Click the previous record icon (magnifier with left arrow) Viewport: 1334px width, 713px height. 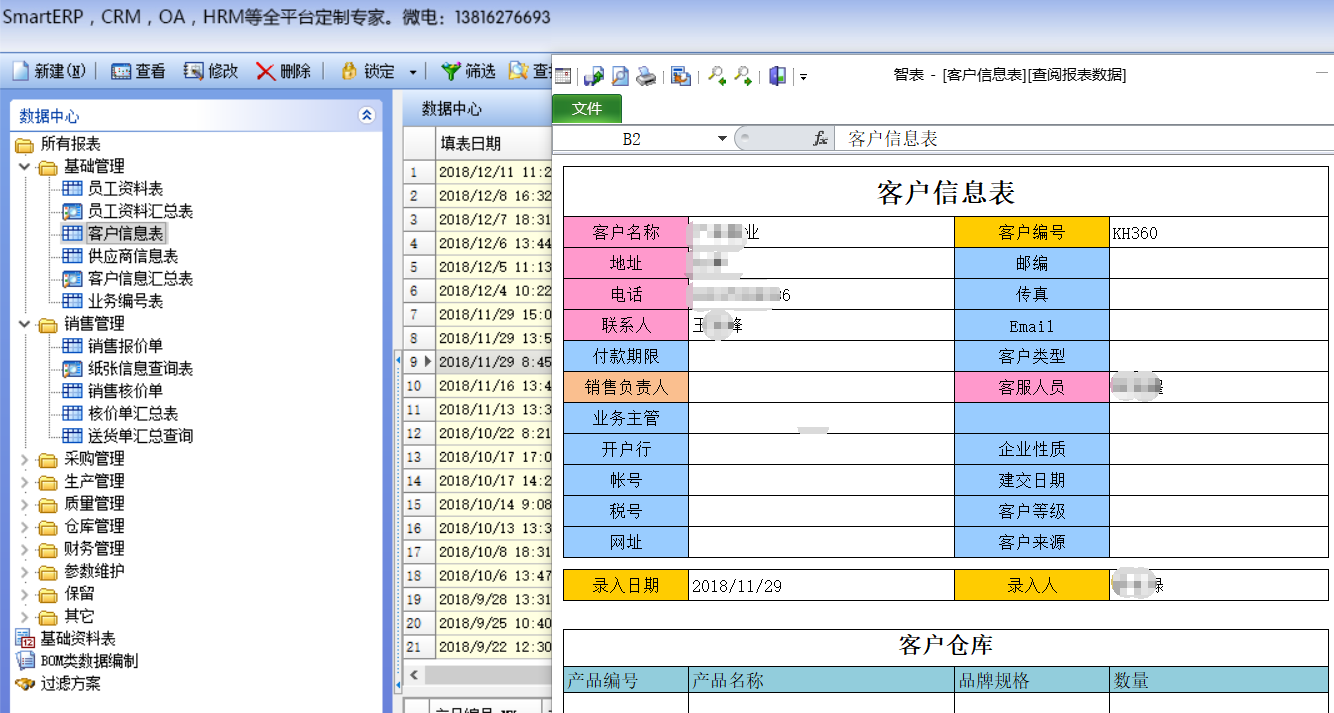[716, 76]
